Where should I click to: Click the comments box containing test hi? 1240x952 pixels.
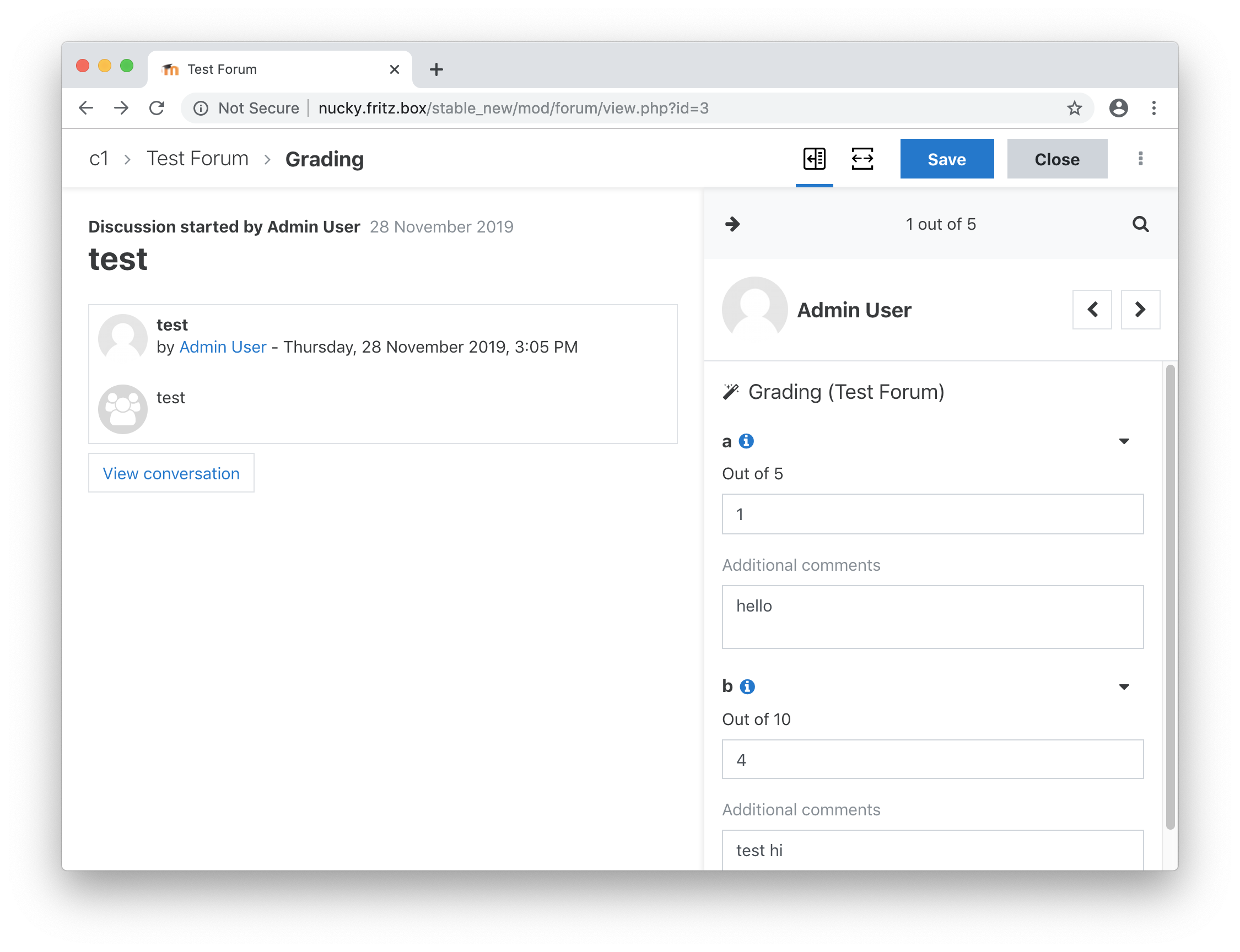tap(932, 850)
